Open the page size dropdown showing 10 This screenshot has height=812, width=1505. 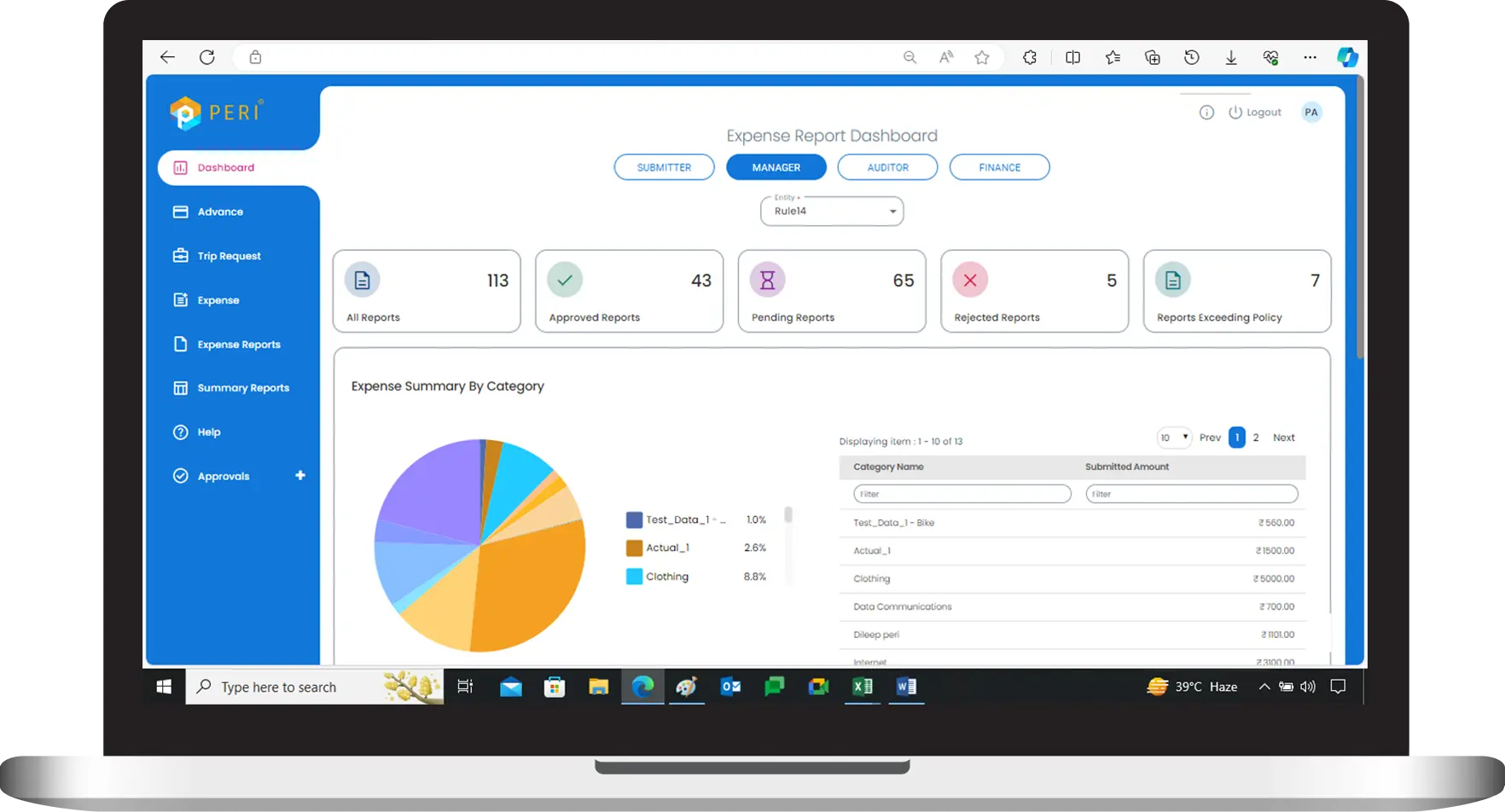point(1174,438)
